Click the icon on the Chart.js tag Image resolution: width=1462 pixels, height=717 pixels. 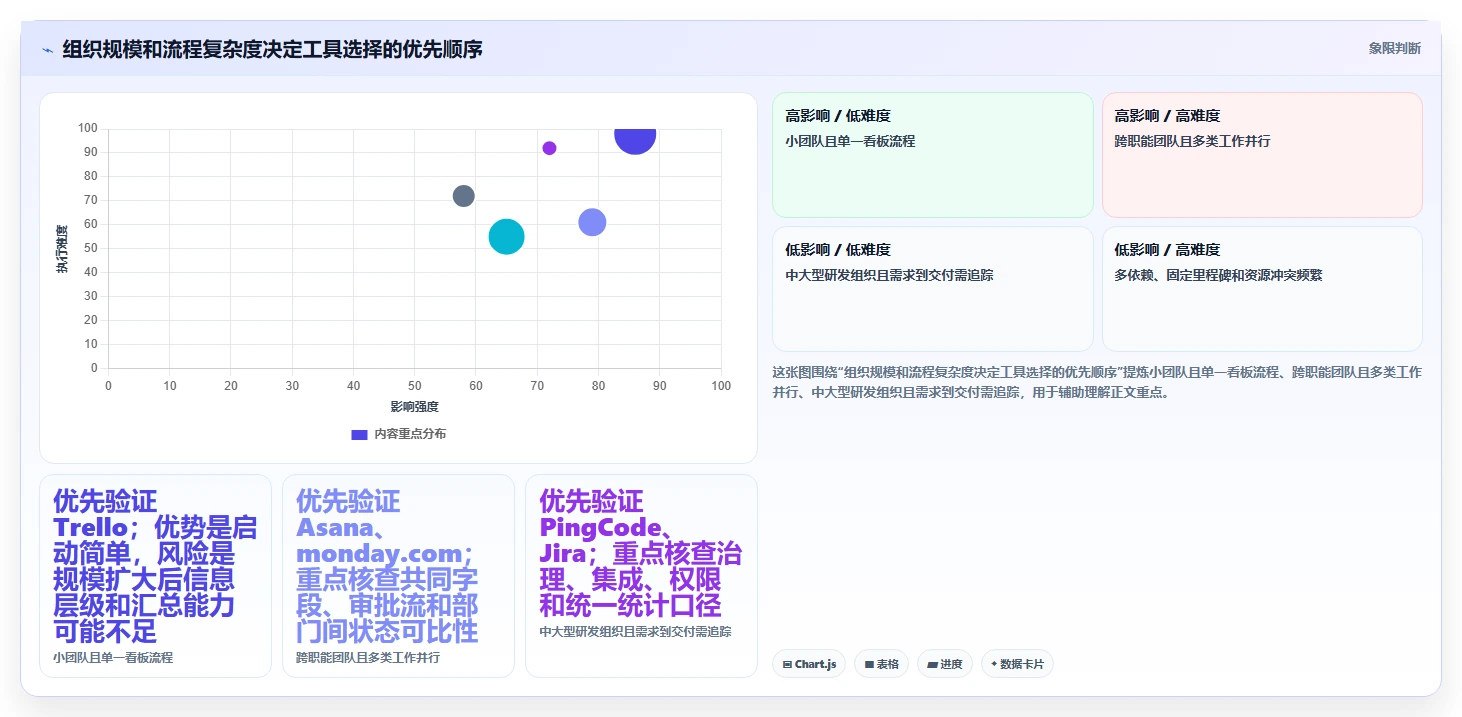[788, 665]
